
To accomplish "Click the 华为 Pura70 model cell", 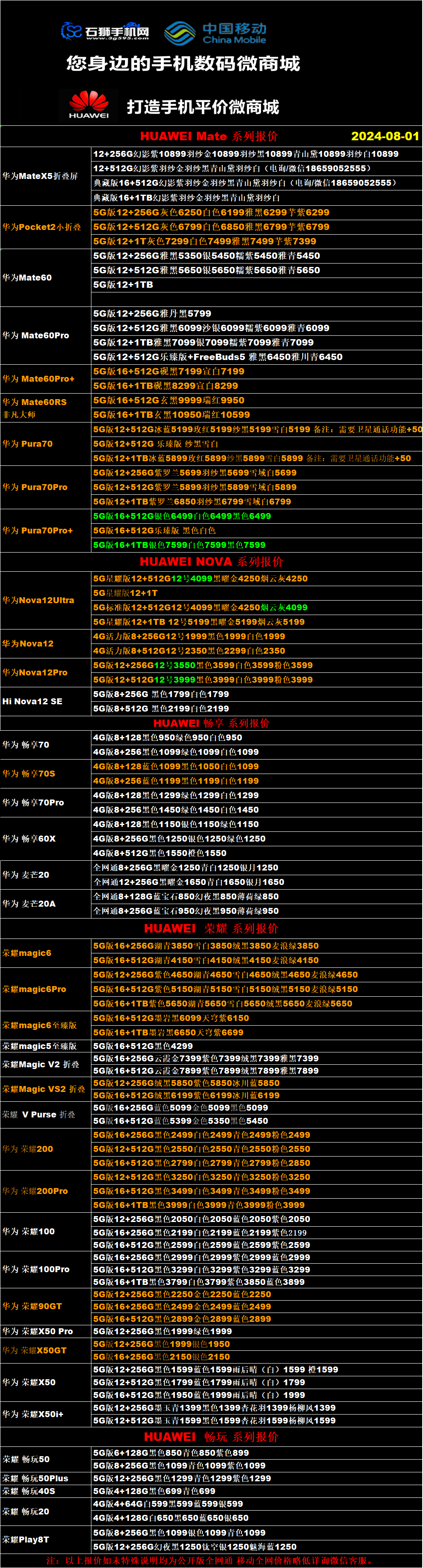I will point(45,444).
